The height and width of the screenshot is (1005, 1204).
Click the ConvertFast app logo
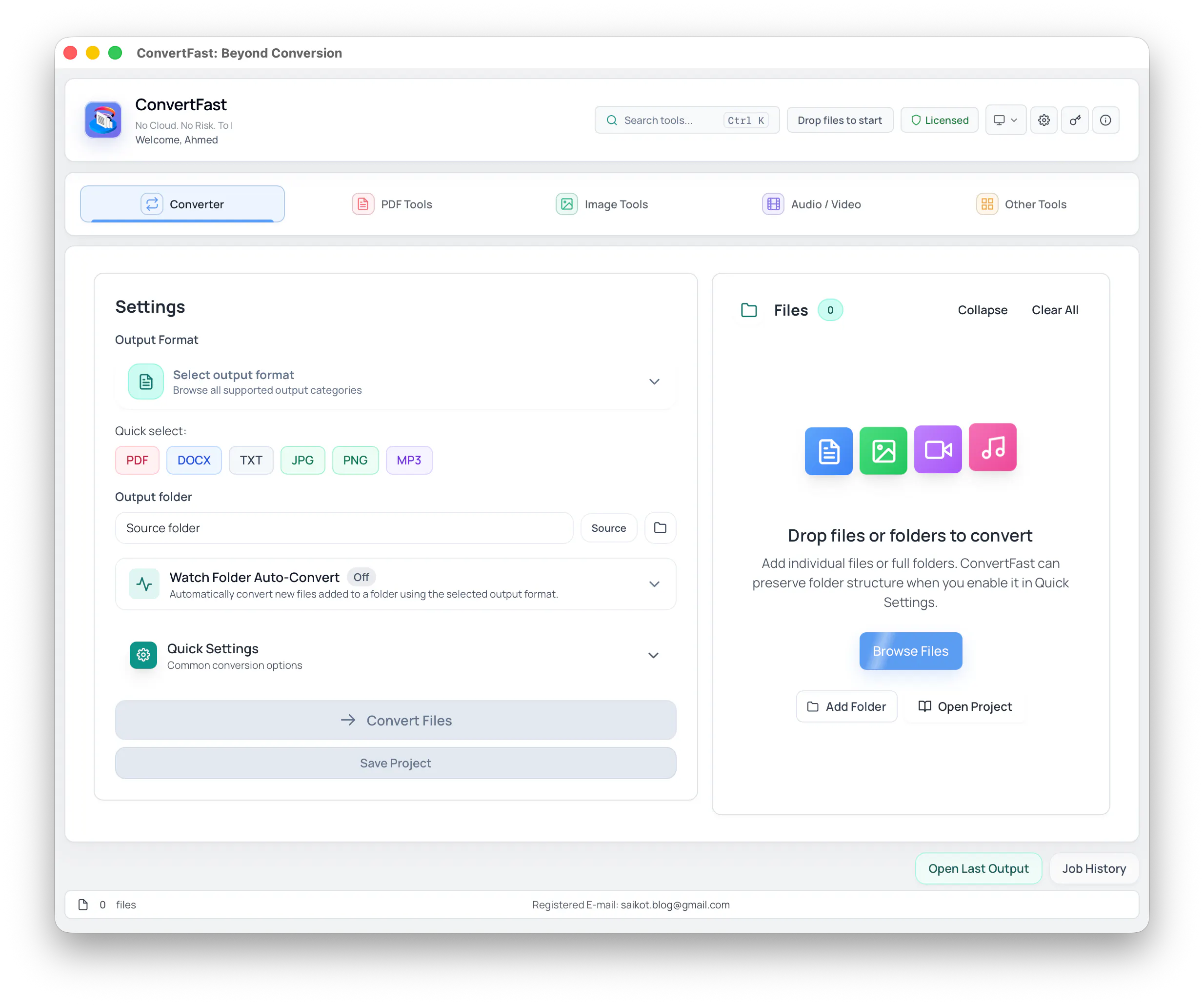pos(103,120)
